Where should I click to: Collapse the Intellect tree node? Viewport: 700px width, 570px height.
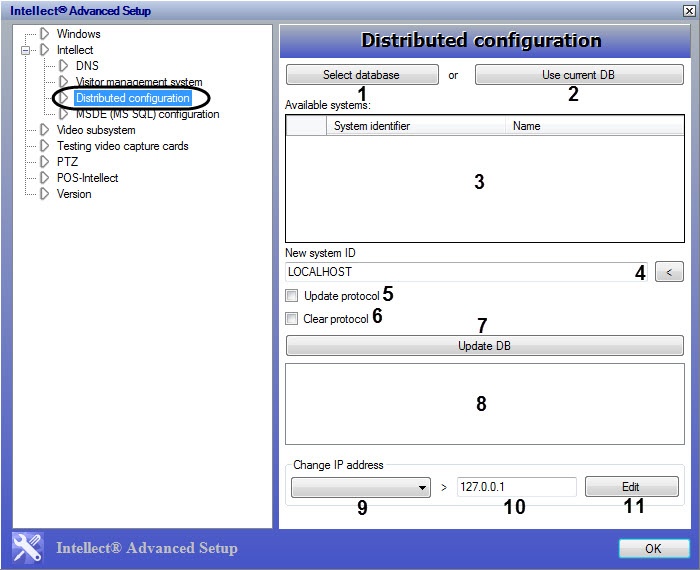tap(25, 50)
